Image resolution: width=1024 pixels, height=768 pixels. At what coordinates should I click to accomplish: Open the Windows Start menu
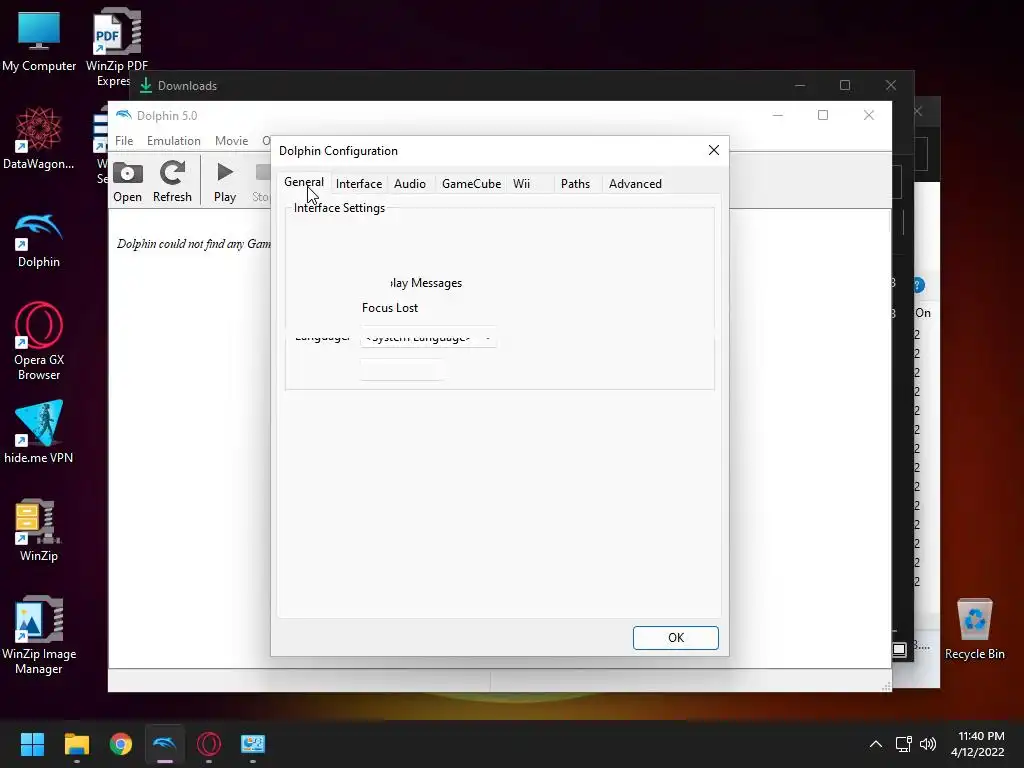point(32,744)
